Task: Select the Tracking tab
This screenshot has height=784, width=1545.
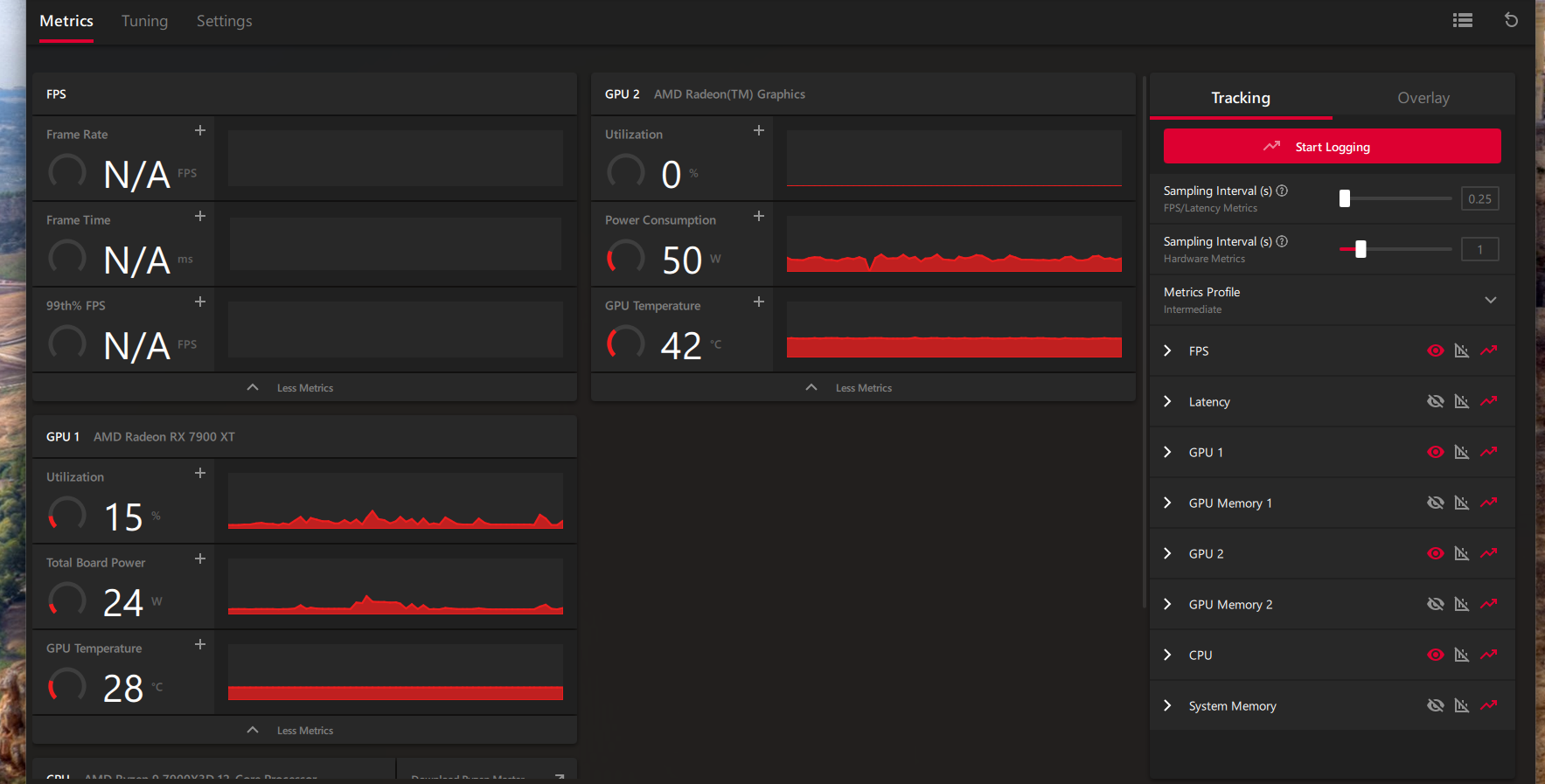Action: [x=1241, y=98]
